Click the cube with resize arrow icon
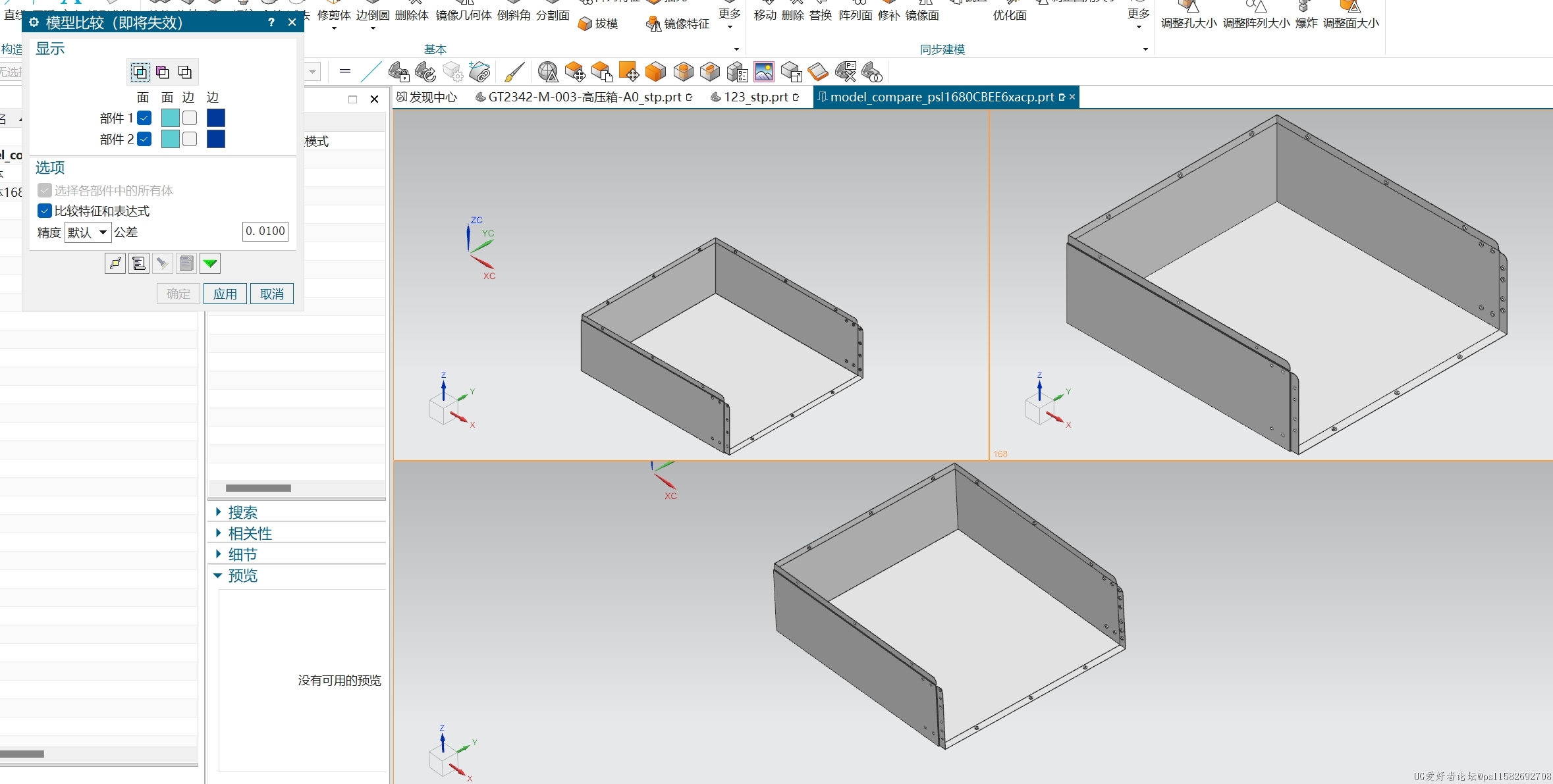Image resolution: width=1553 pixels, height=784 pixels. tap(791, 71)
